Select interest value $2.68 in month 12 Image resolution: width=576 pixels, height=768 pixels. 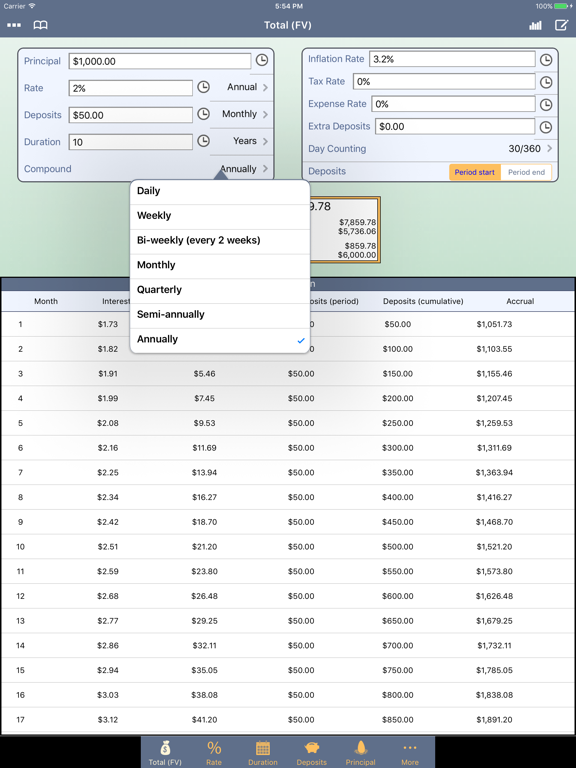[x=107, y=596]
